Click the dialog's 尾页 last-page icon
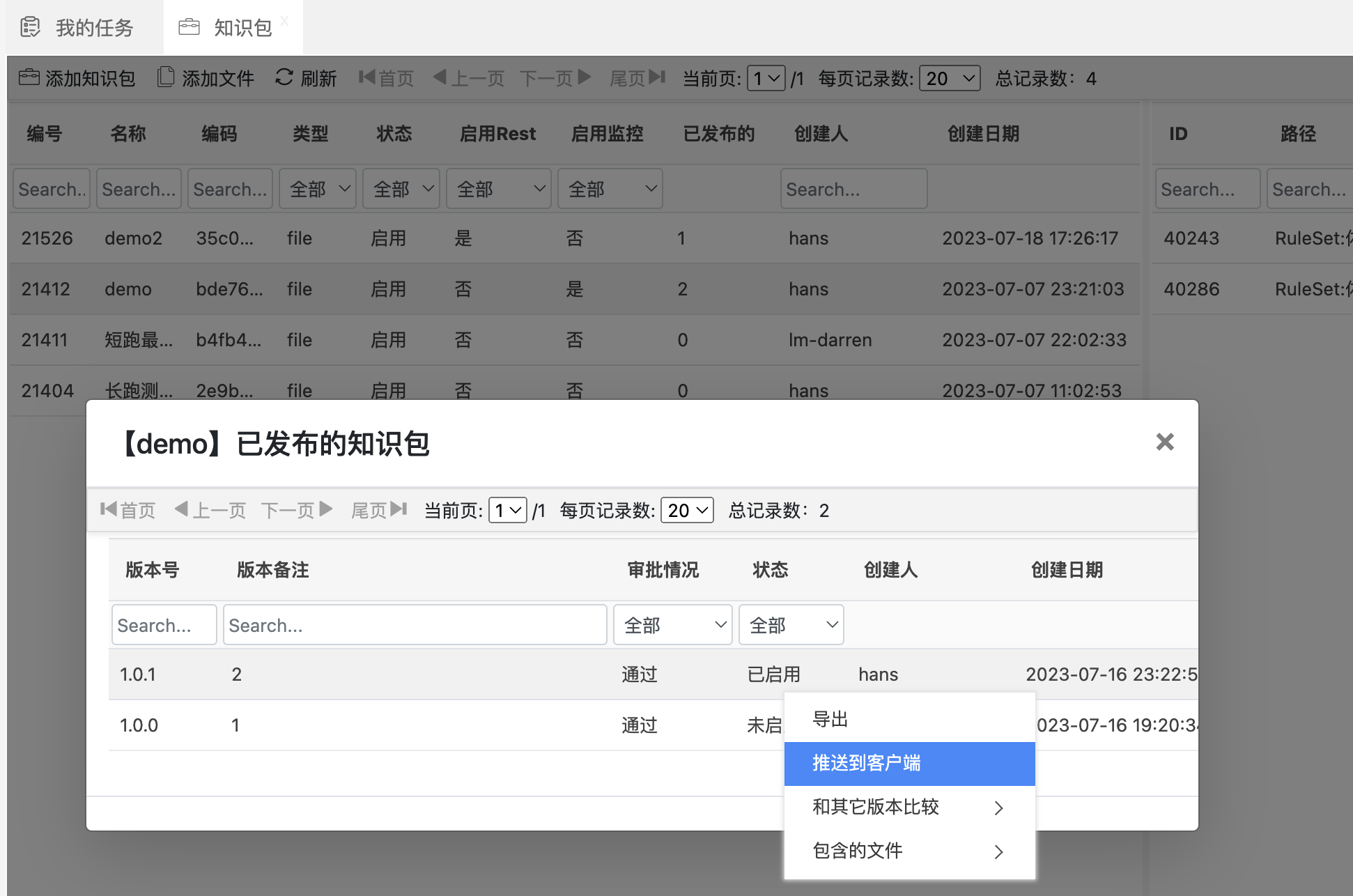Viewport: 1353px width, 896px height. click(399, 509)
